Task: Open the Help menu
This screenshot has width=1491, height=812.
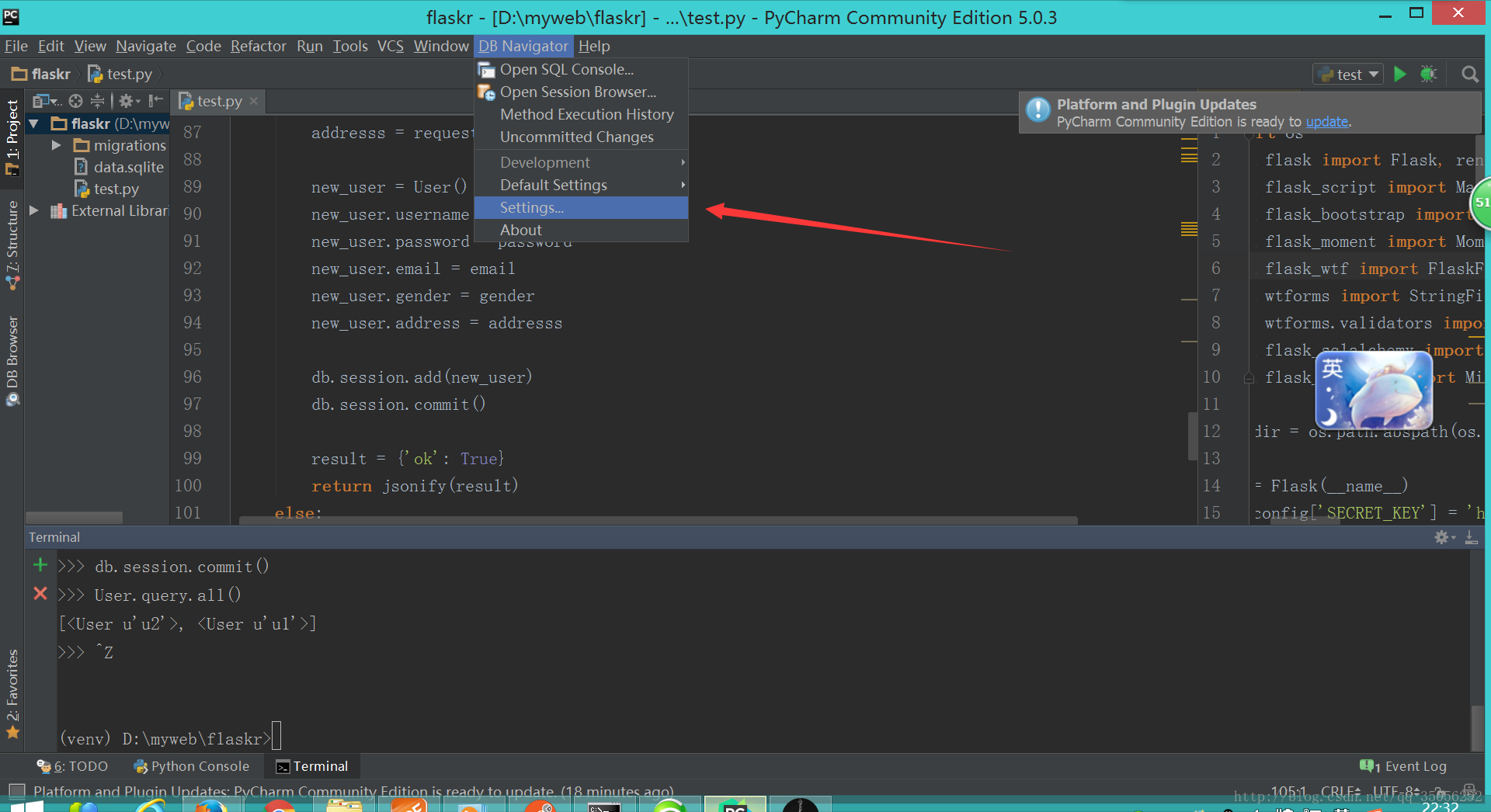Action: [x=594, y=46]
